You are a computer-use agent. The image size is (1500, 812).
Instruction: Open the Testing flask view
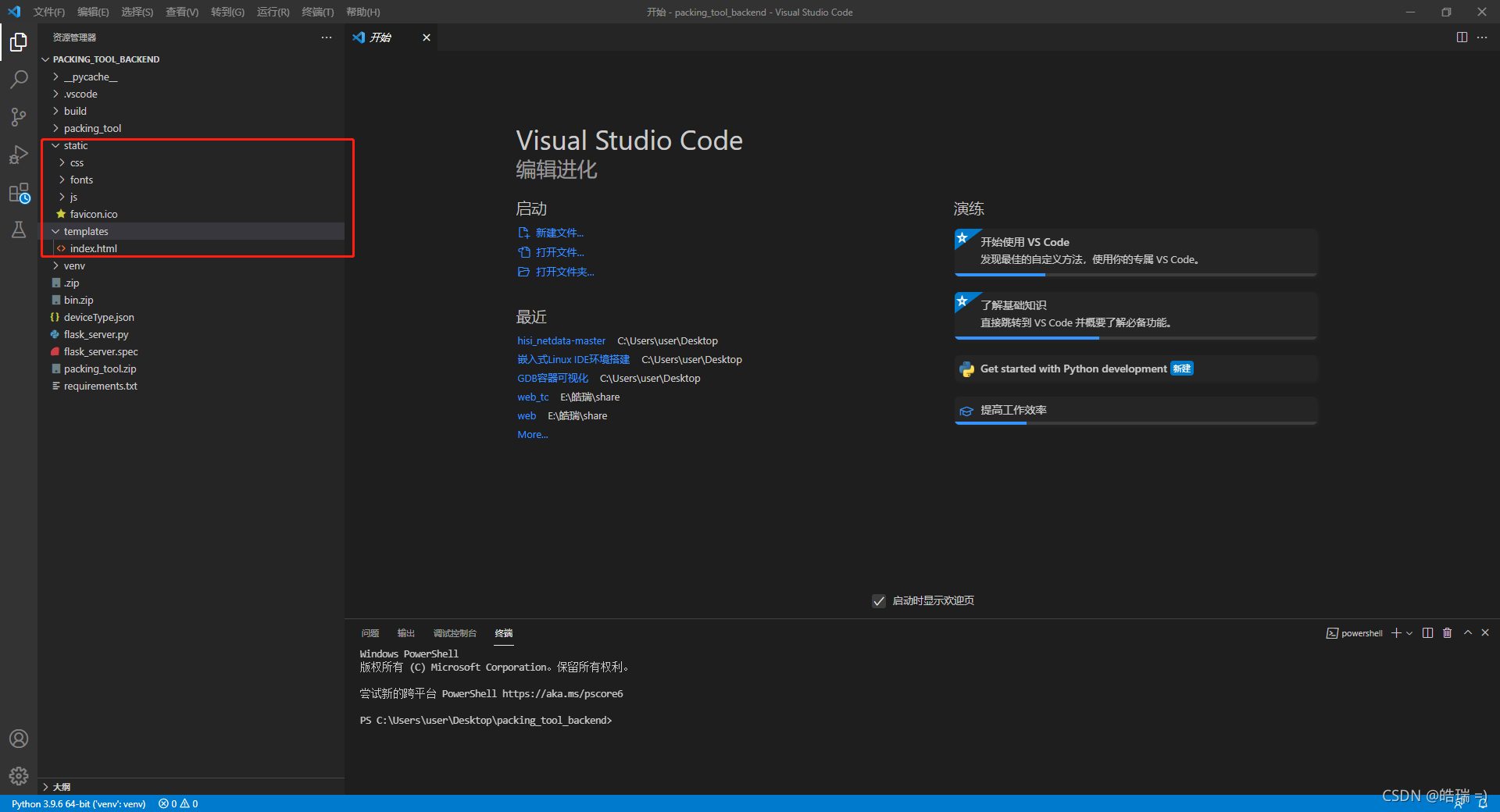(x=19, y=230)
